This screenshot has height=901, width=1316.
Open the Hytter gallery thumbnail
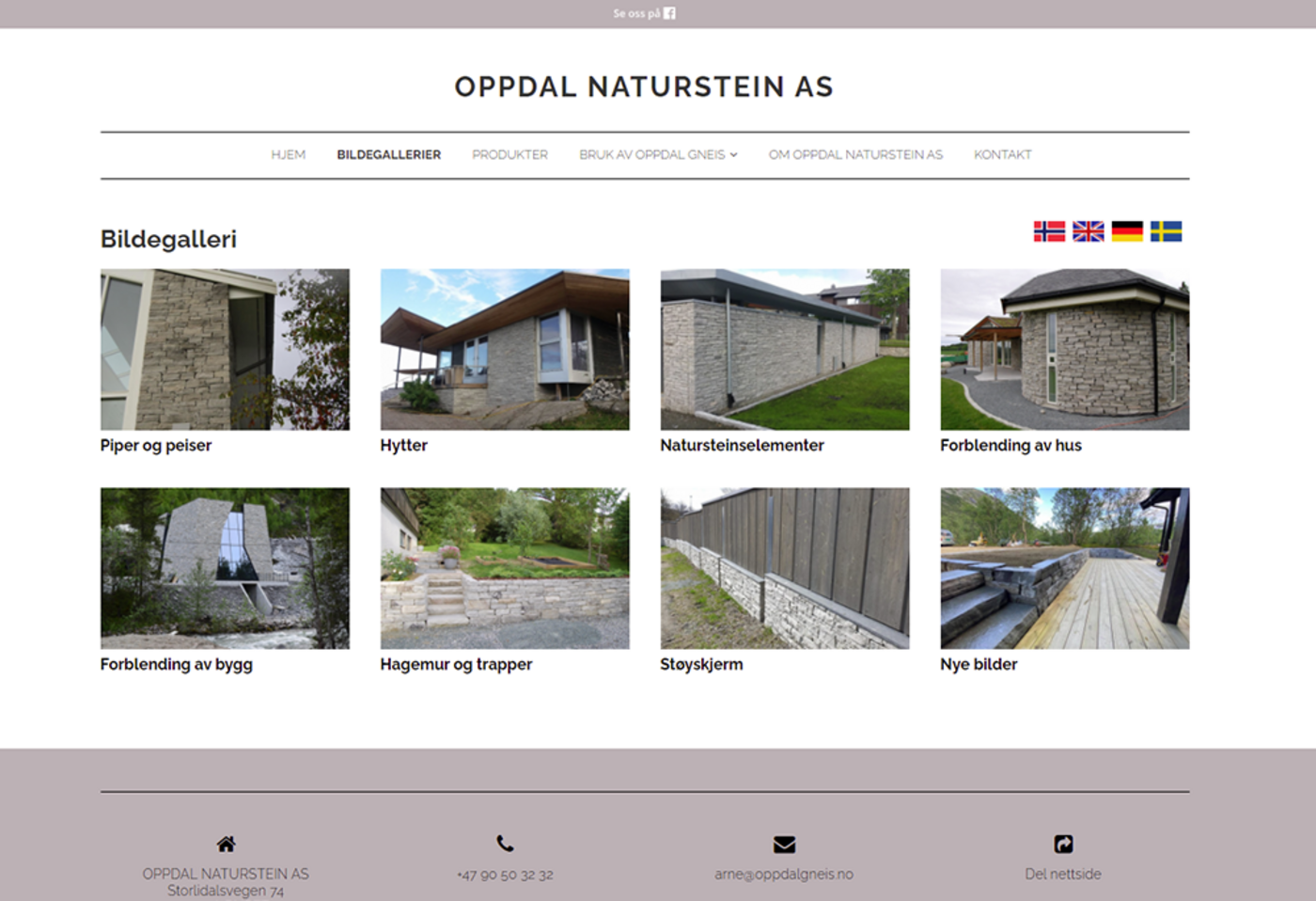click(505, 350)
